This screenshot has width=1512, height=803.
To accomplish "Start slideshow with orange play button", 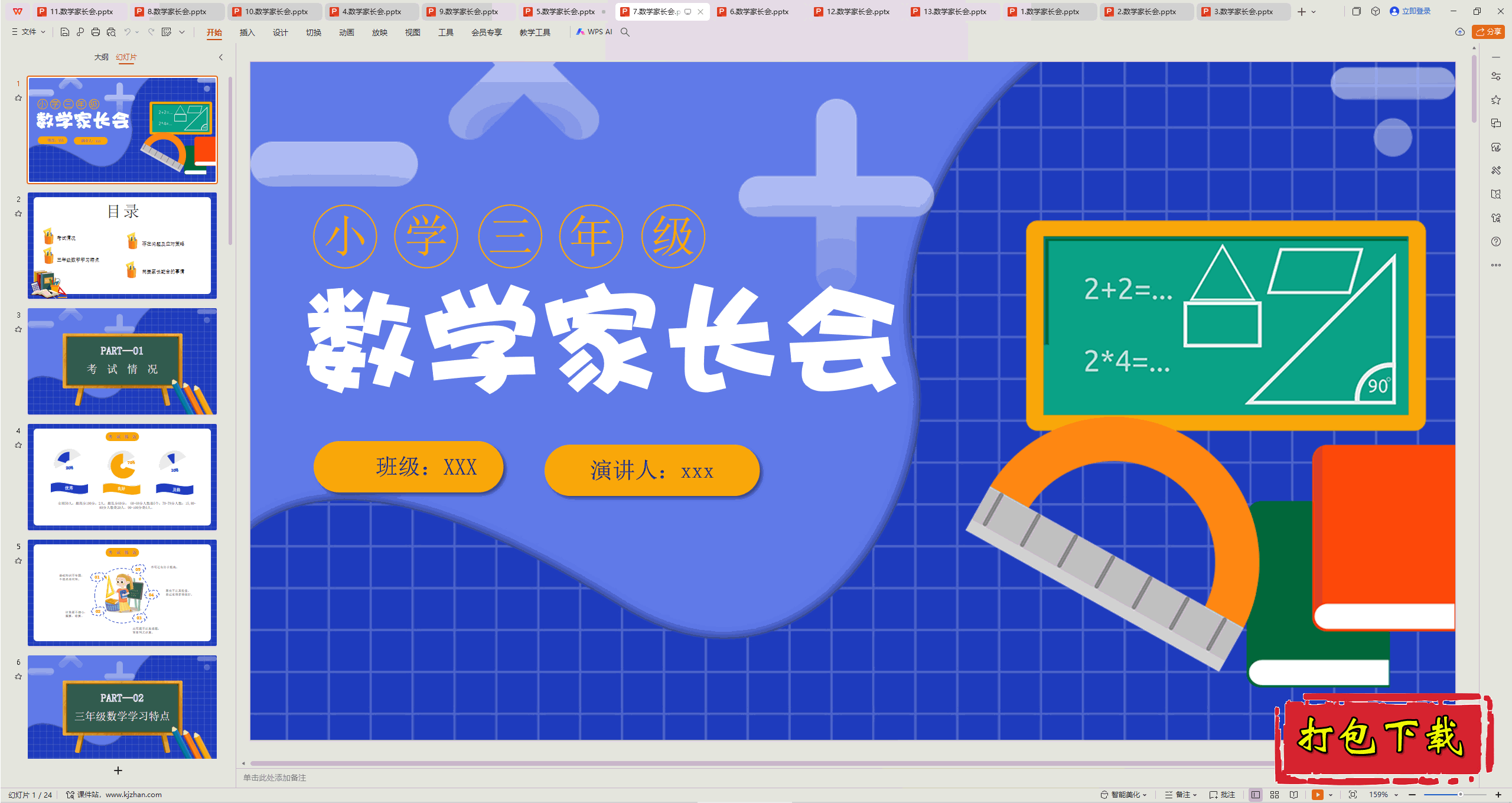I will point(1317,795).
